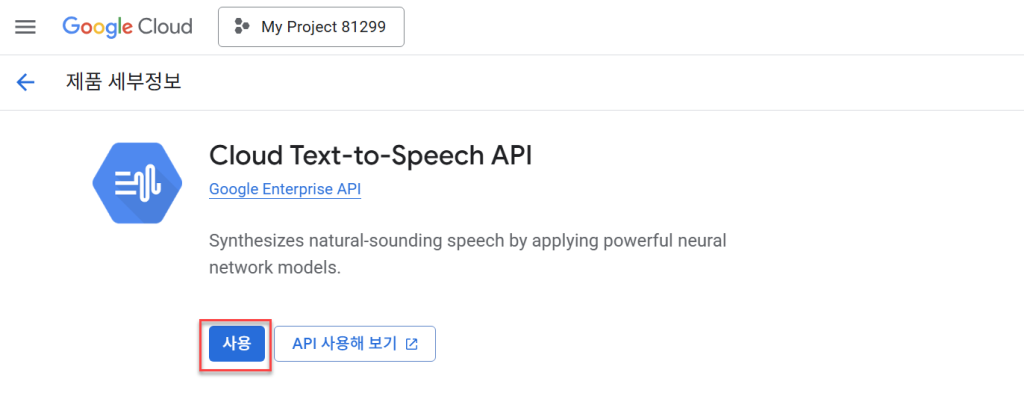Click the 제품 세부정보 page heading
Screen dimensions: 1024x408
[x=123, y=82]
